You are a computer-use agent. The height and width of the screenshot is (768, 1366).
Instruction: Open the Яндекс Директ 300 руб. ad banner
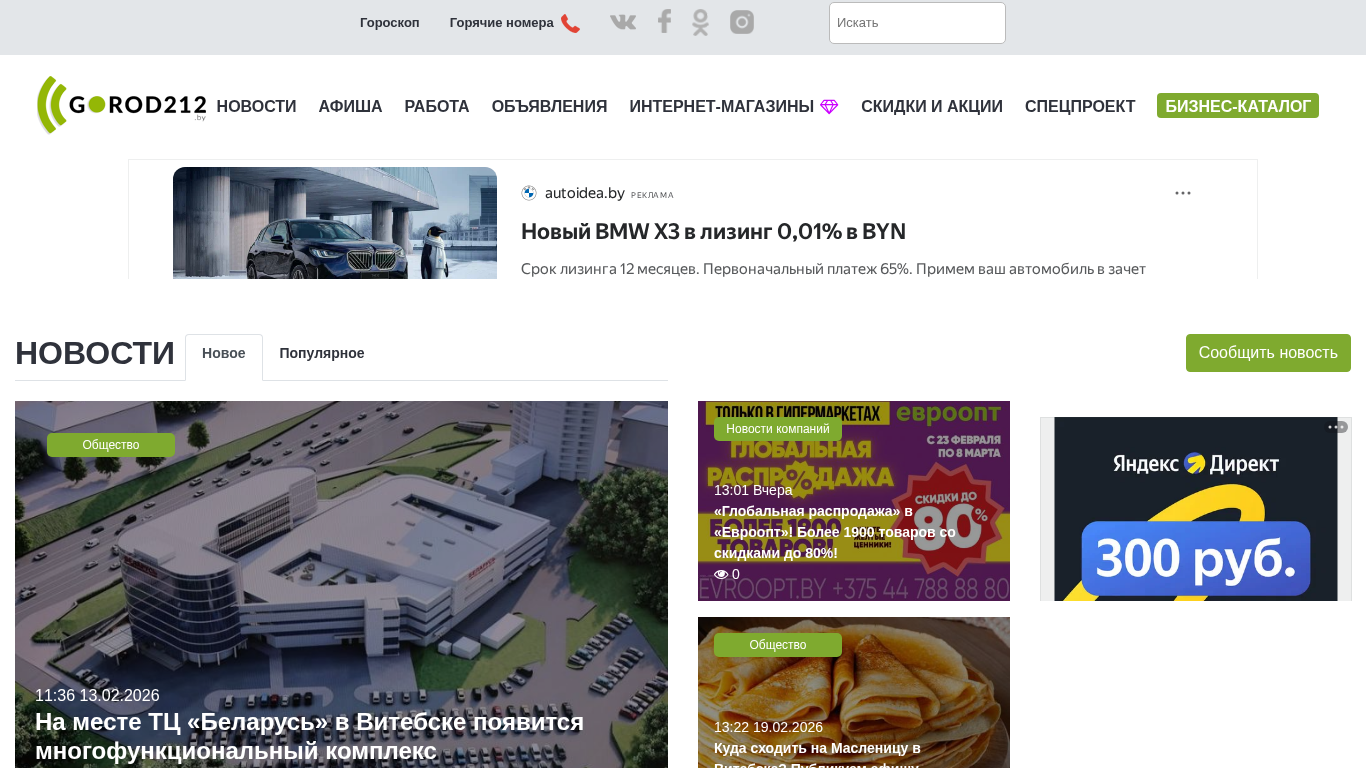tap(1196, 509)
